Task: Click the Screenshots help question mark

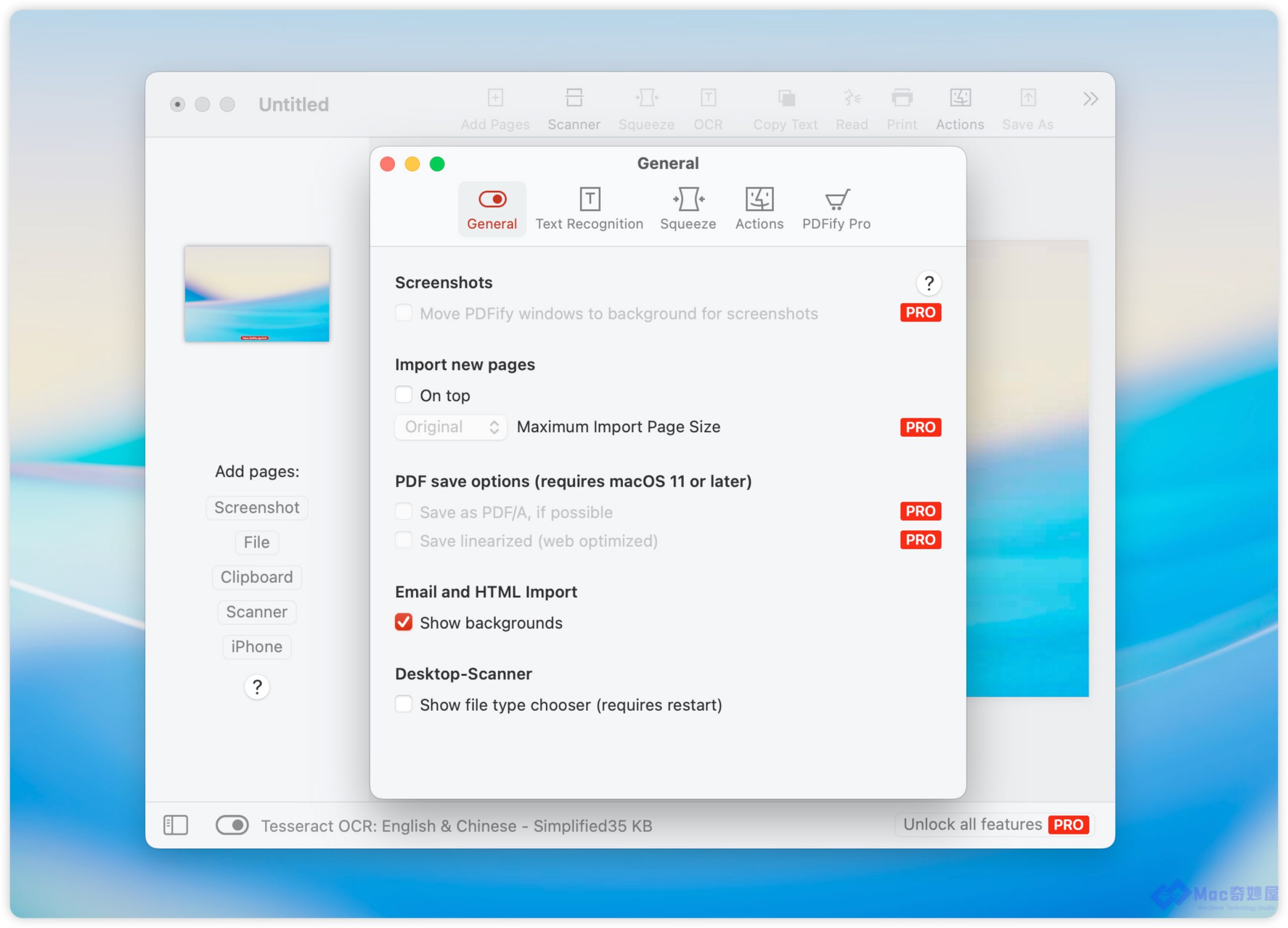Action: (929, 283)
